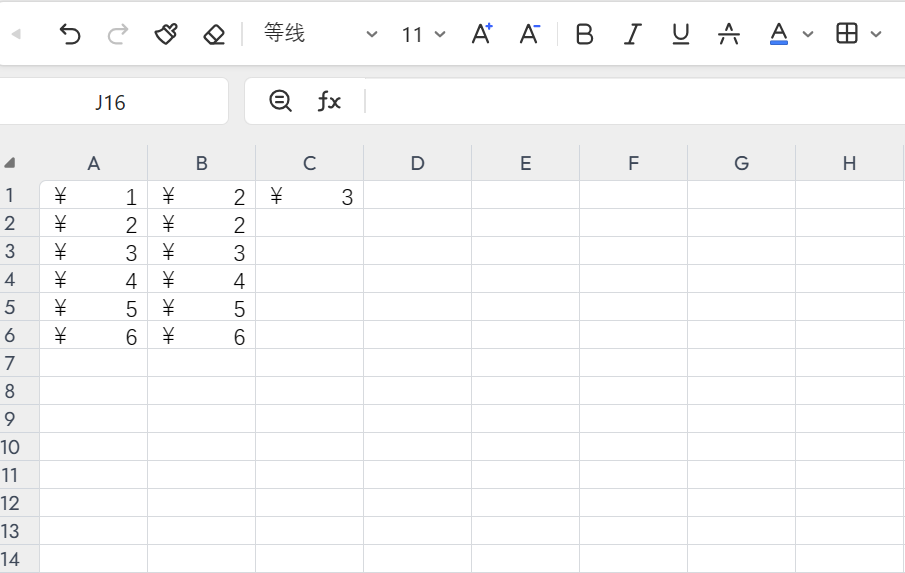Click the eraser clear formatting icon

coord(214,34)
